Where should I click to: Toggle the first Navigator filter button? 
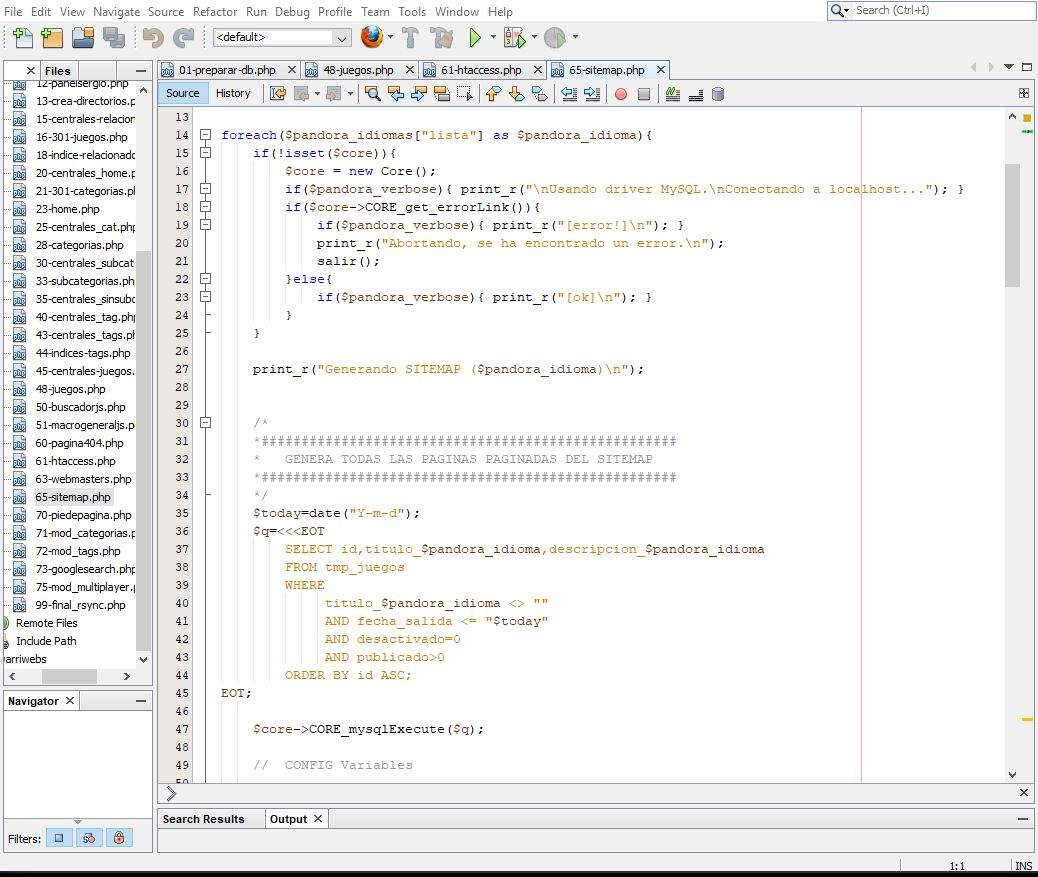pyautogui.click(x=59, y=838)
